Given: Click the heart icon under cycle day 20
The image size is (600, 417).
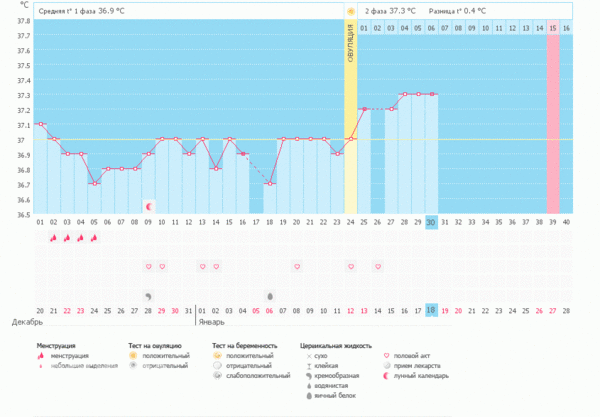Looking at the screenshot, I should click(297, 267).
